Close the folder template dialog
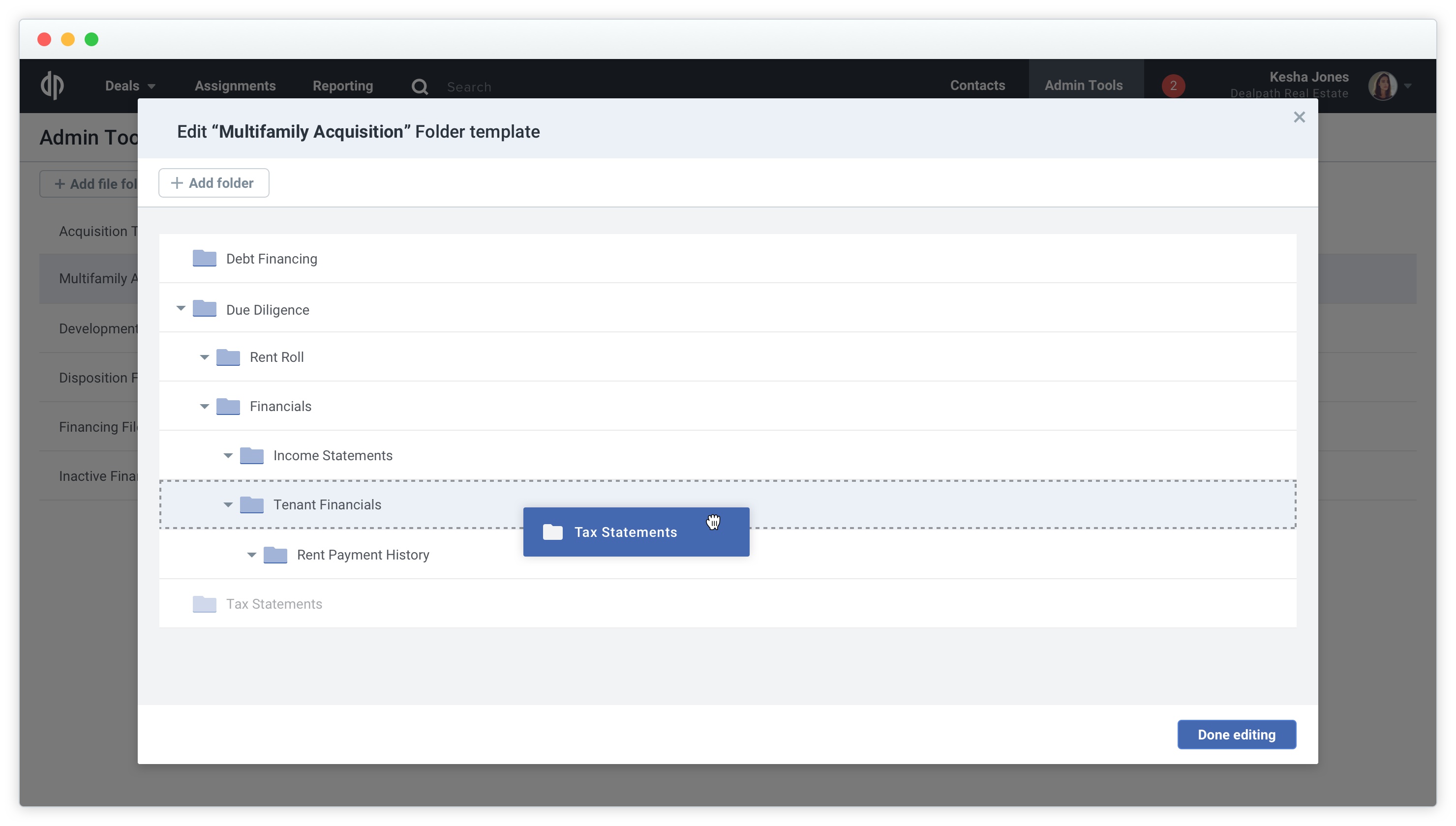 click(1299, 117)
